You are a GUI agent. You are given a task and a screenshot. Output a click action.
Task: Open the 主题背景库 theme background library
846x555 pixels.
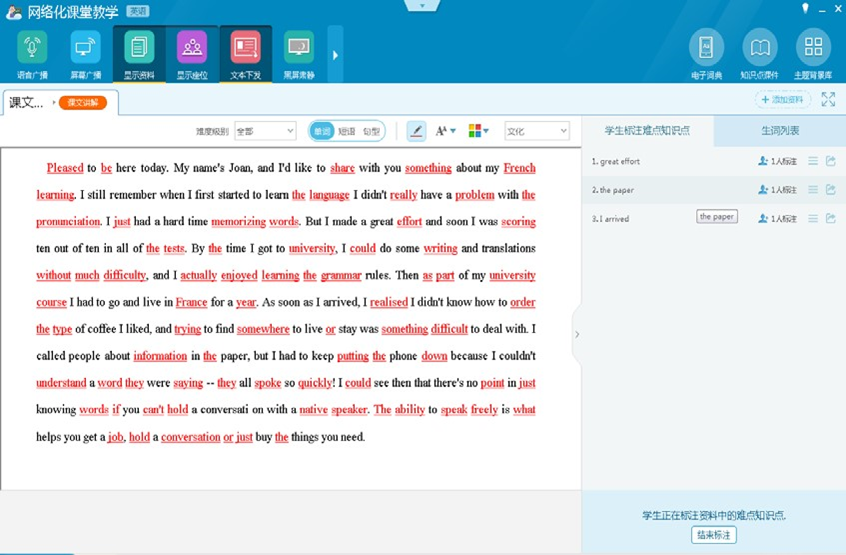pos(813,47)
